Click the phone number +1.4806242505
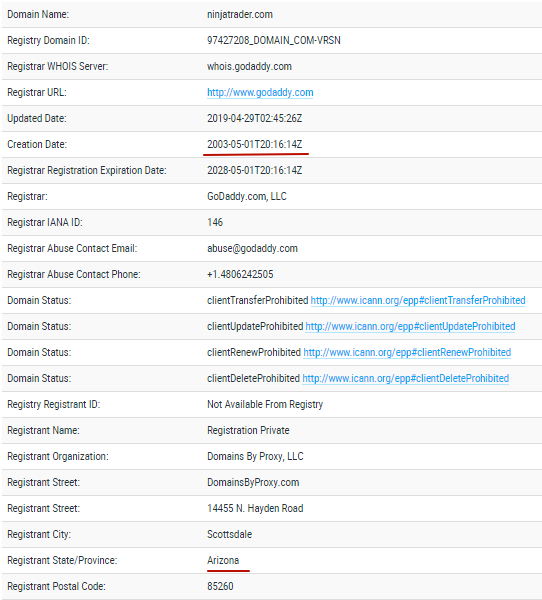The image size is (542, 600). [x=240, y=274]
